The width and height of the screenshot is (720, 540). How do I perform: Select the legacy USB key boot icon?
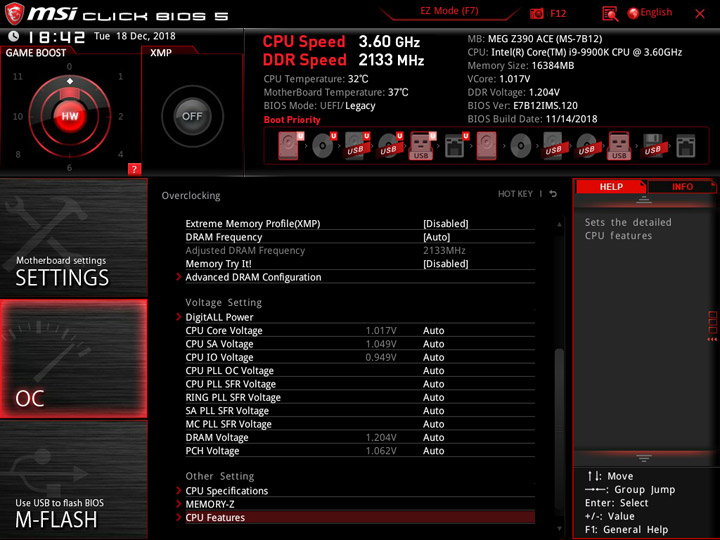point(619,146)
